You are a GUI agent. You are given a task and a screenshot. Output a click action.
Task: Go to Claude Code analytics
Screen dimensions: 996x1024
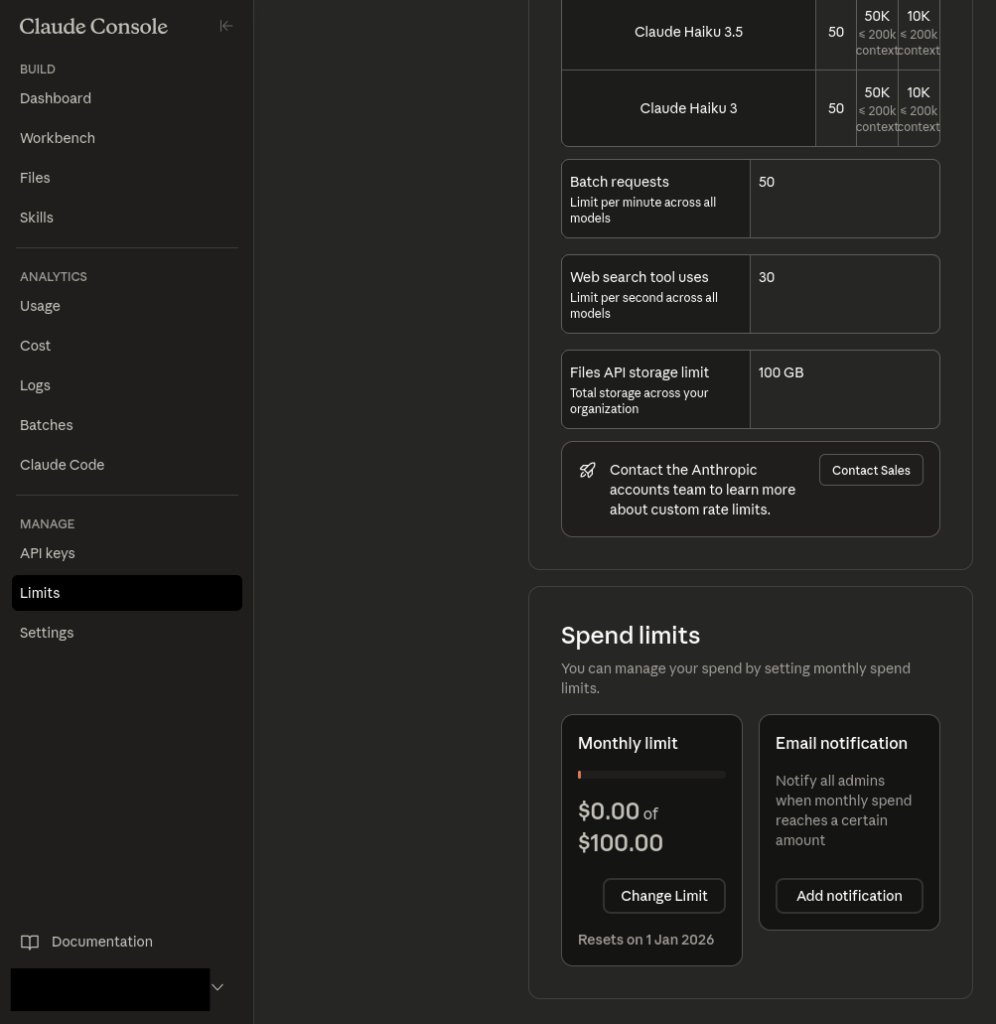coord(62,465)
